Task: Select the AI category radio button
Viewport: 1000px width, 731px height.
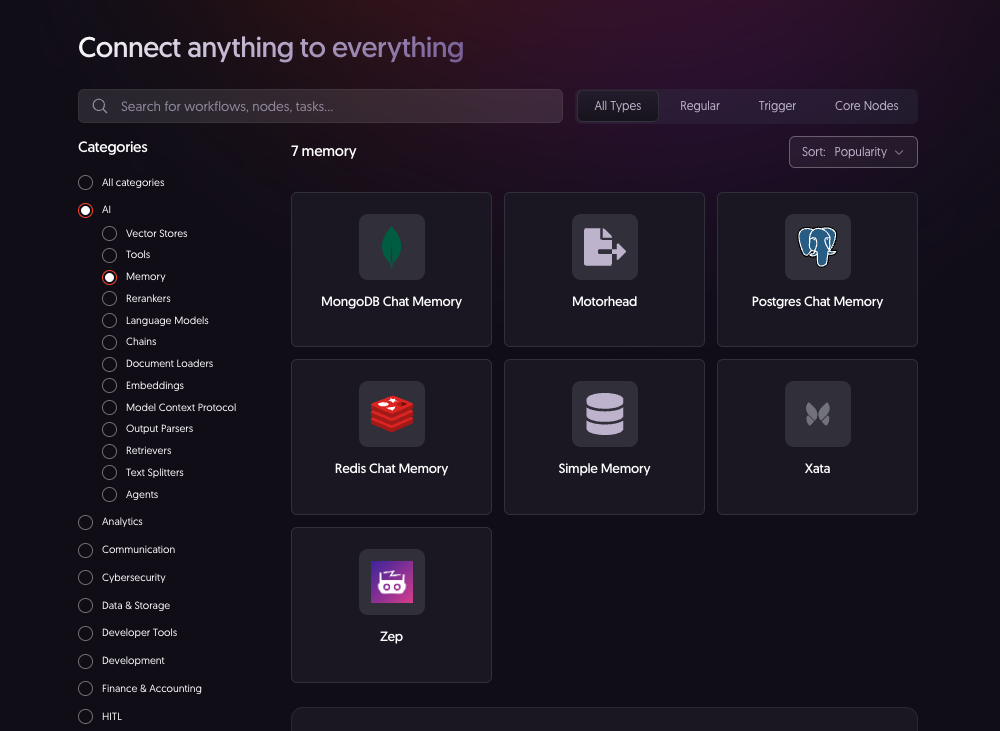Action: (85, 210)
